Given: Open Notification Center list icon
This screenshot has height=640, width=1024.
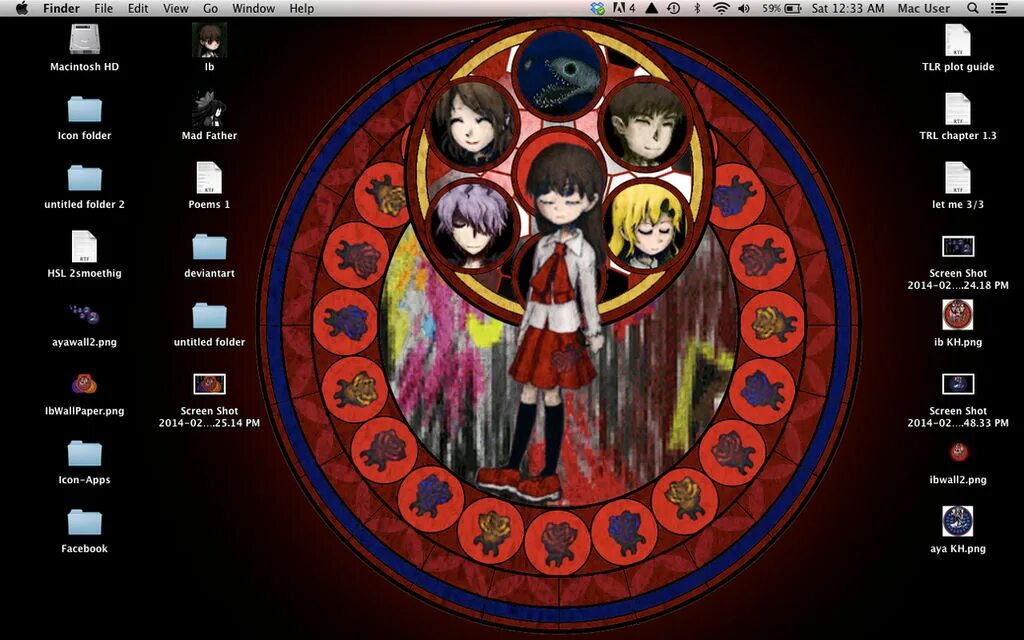Looking at the screenshot, I should pyautogui.click(x=999, y=8).
